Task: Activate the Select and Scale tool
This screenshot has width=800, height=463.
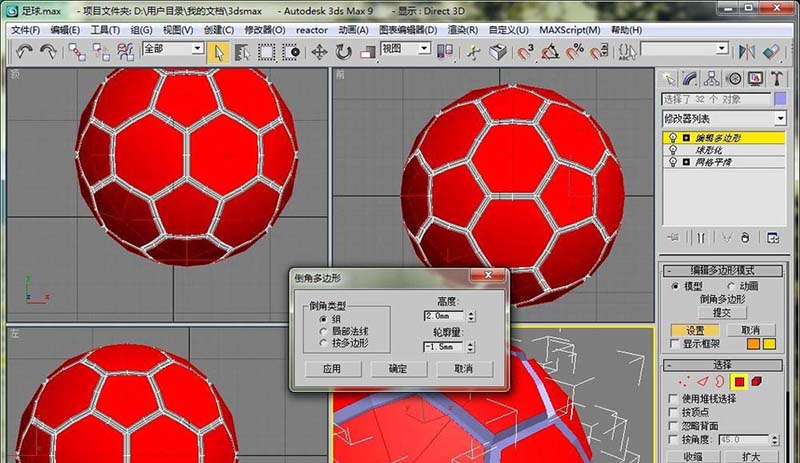Action: (x=367, y=52)
